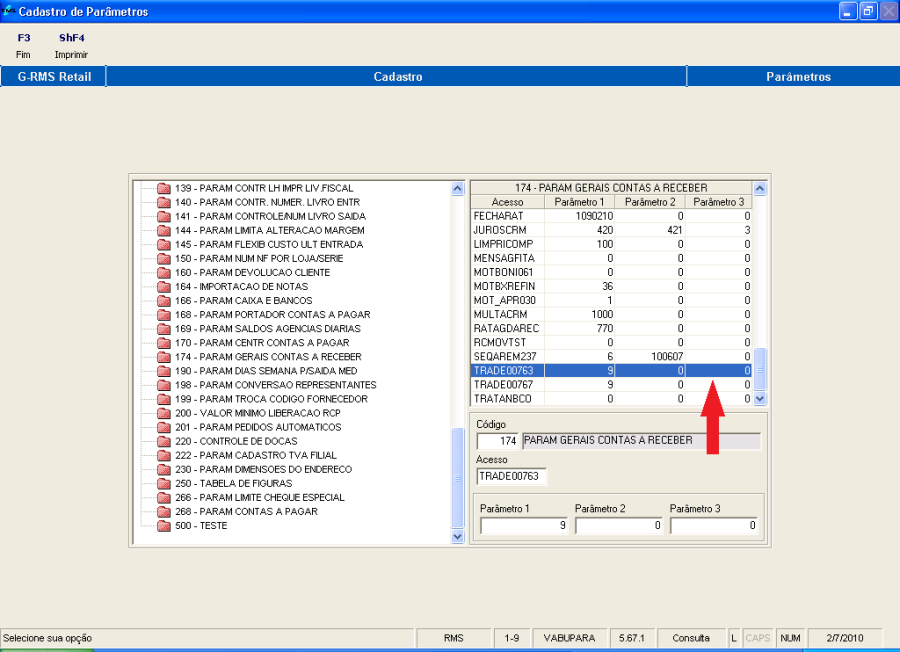Screen dimensions: 900x652
Task: Click the VABUPARA status bar entry
Action: [x=569, y=638]
